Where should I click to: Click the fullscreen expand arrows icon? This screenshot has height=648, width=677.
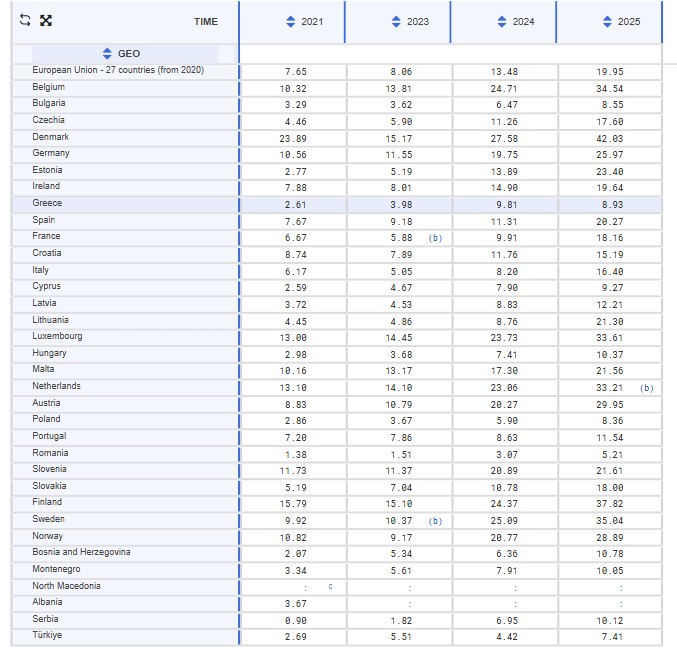[x=46, y=21]
